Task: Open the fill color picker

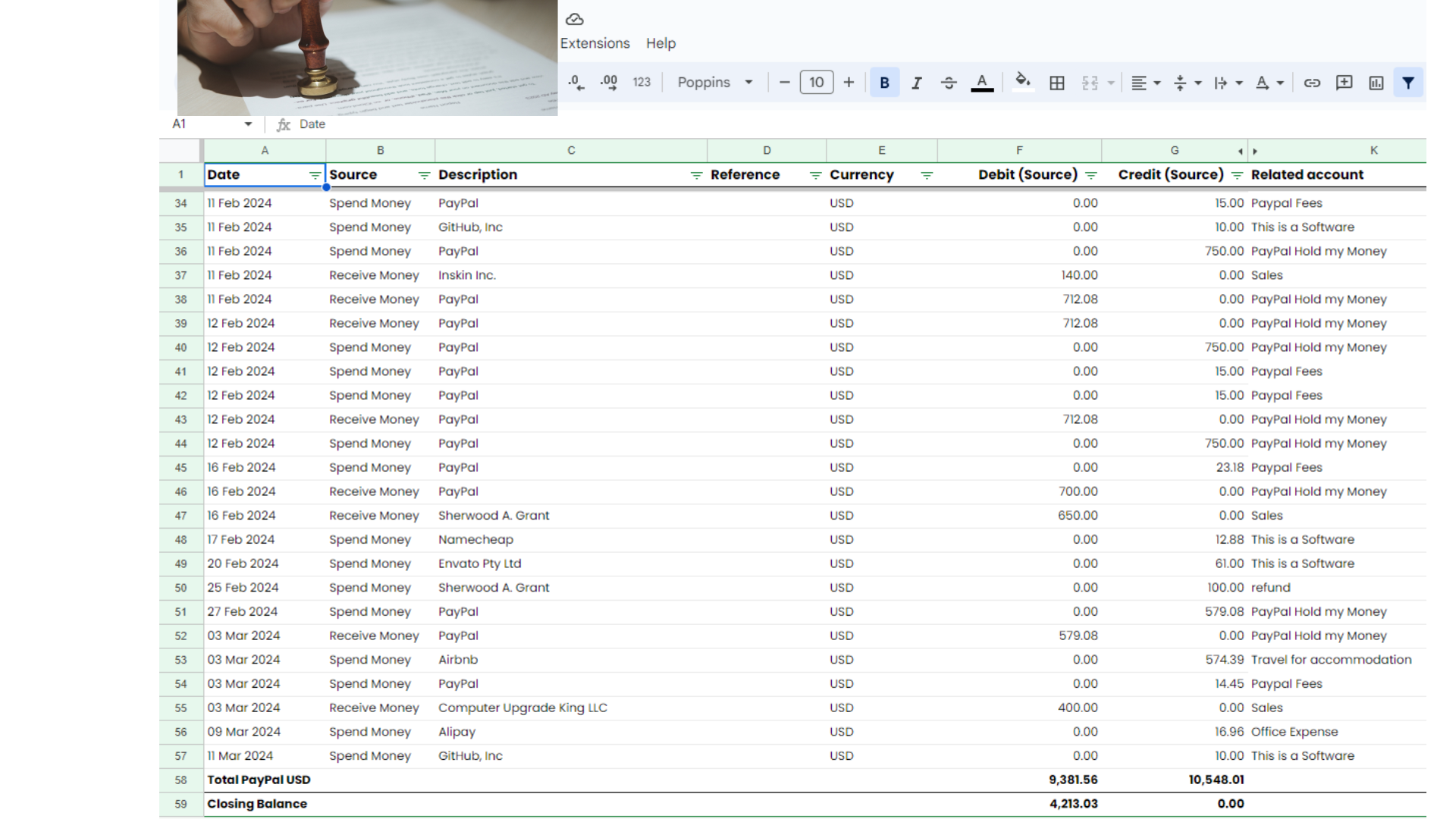Action: pos(1023,81)
